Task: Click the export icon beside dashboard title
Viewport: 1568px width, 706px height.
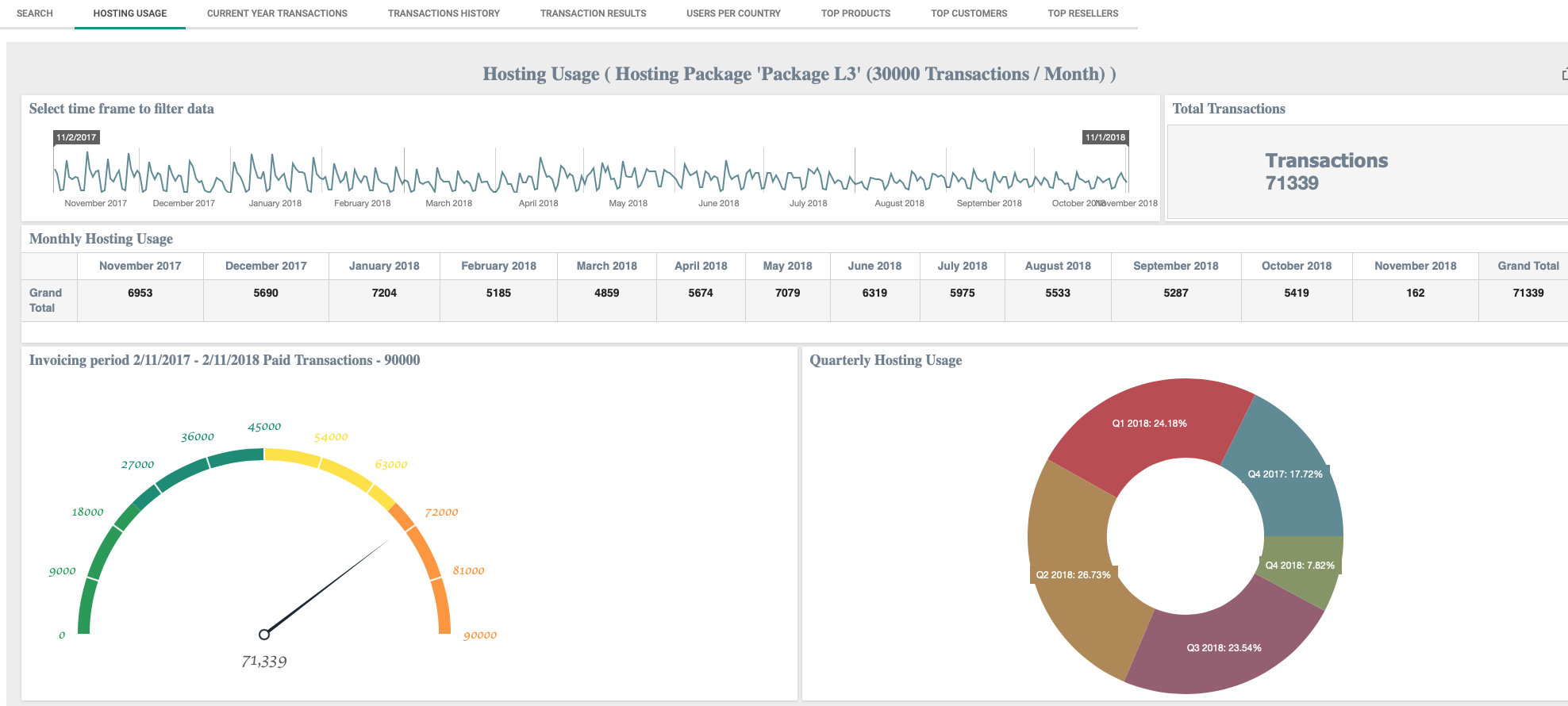Action: tap(1564, 75)
